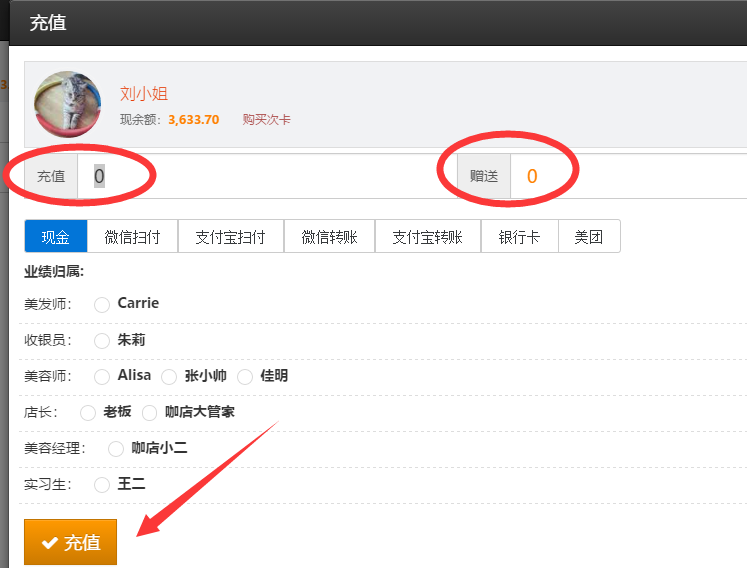Screen dimensions: 747x568
Task: Open the 购买次卡 link
Action: click(266, 120)
